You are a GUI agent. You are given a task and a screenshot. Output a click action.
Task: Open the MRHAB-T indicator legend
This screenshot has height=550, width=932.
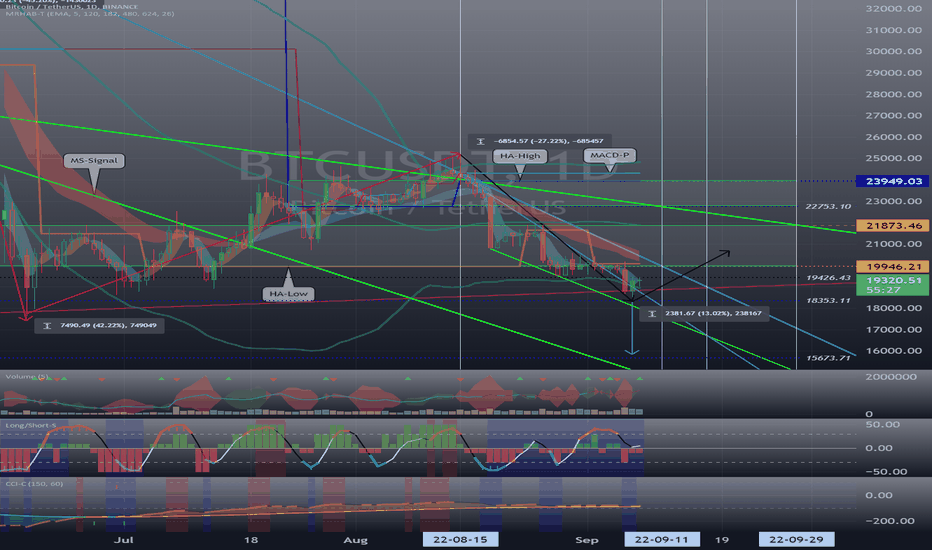(x=89, y=13)
